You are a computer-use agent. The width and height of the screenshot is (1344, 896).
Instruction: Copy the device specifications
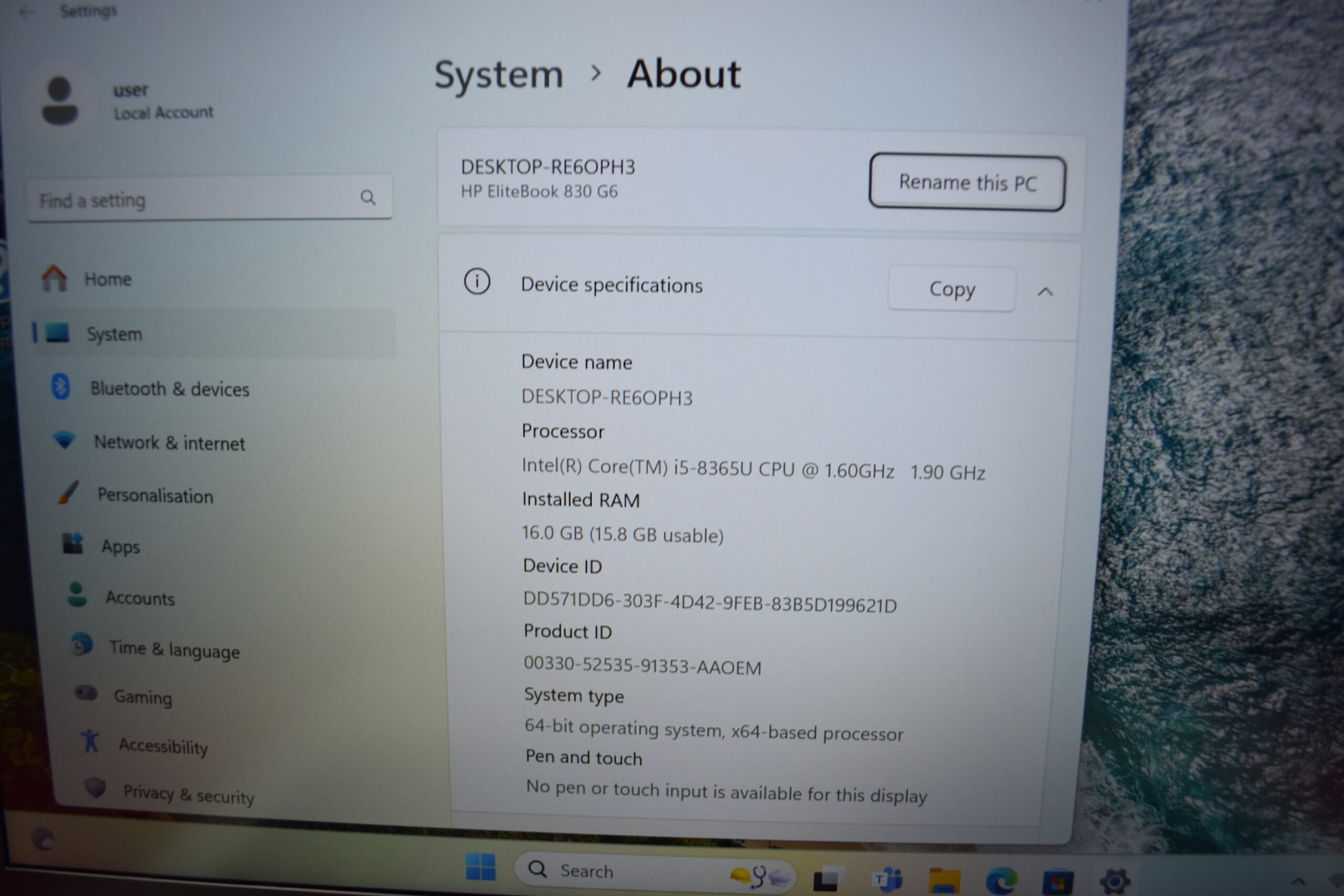[952, 289]
